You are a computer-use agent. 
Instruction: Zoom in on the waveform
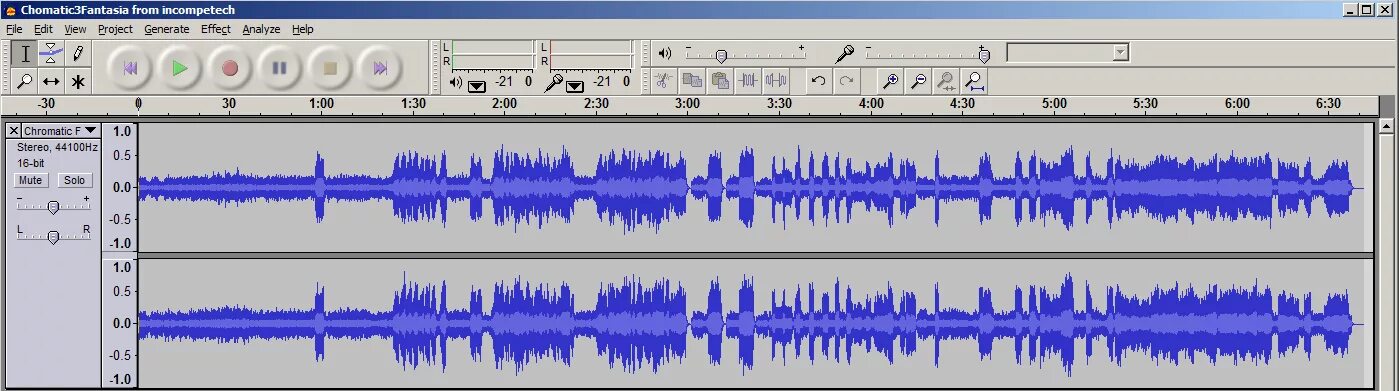[890, 81]
